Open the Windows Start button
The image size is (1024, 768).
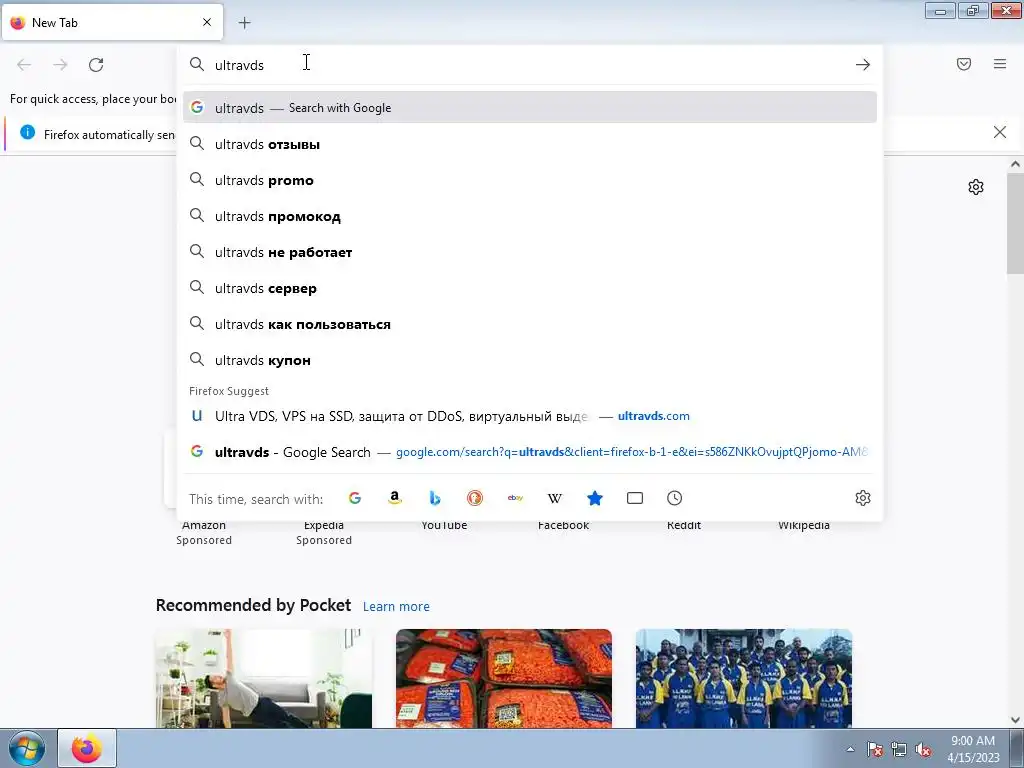[x=27, y=748]
